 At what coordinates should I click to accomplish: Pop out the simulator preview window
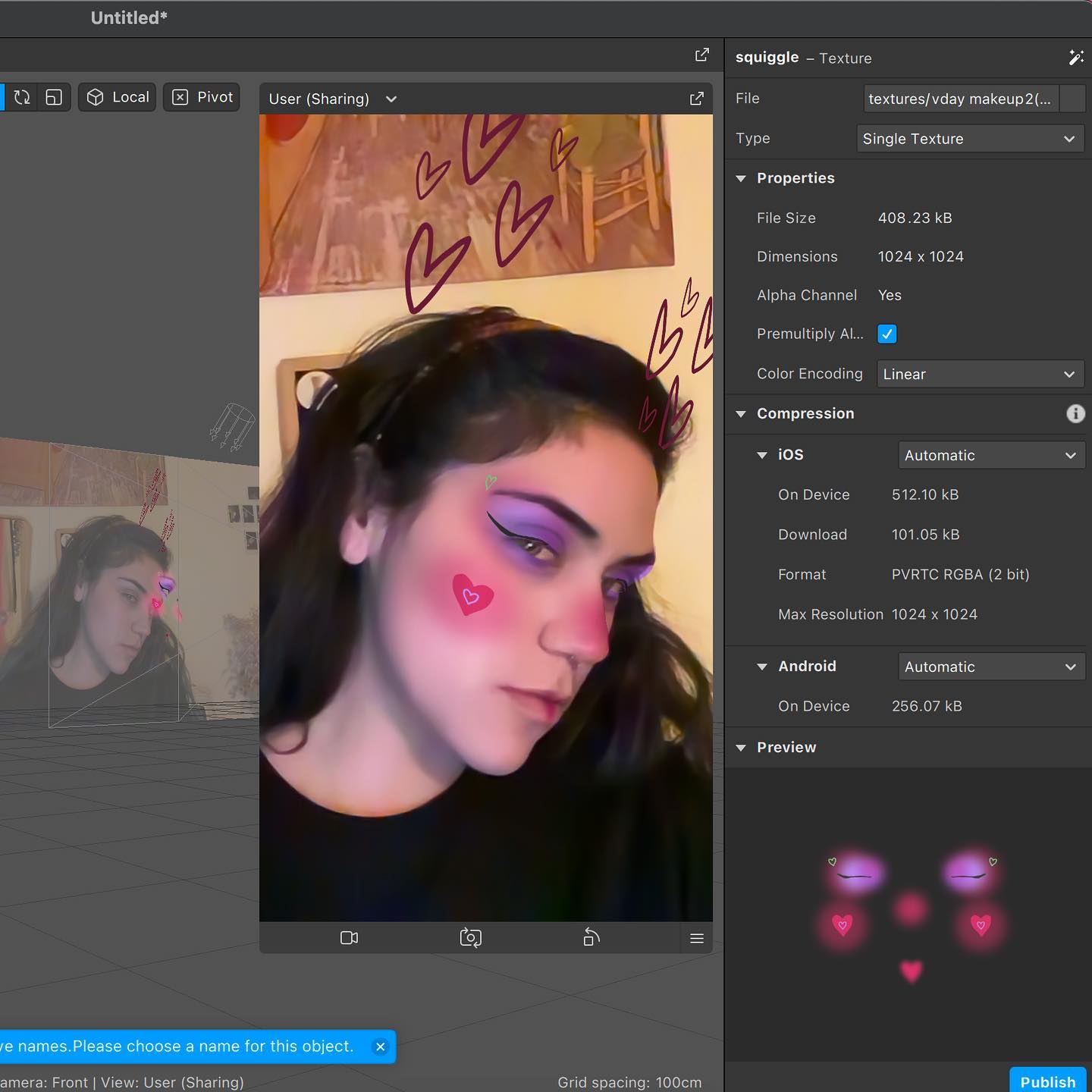pos(696,99)
